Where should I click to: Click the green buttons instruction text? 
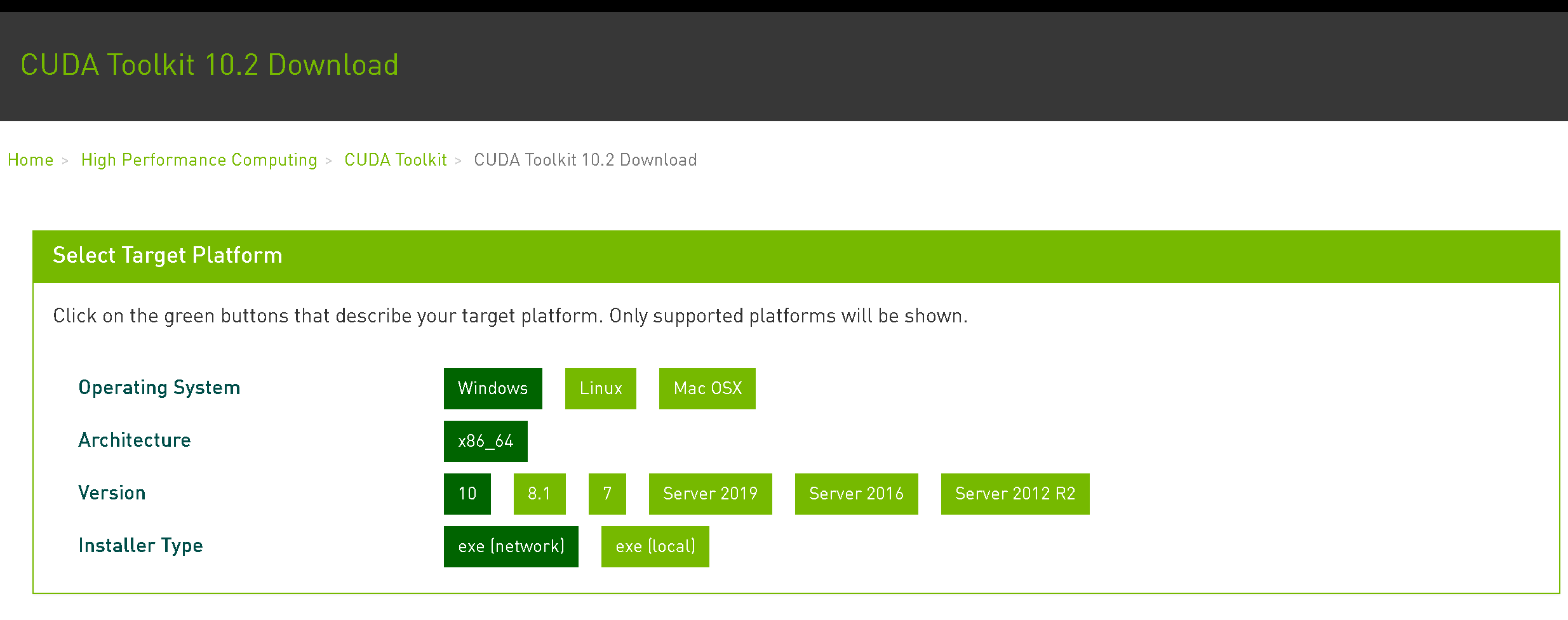click(511, 316)
